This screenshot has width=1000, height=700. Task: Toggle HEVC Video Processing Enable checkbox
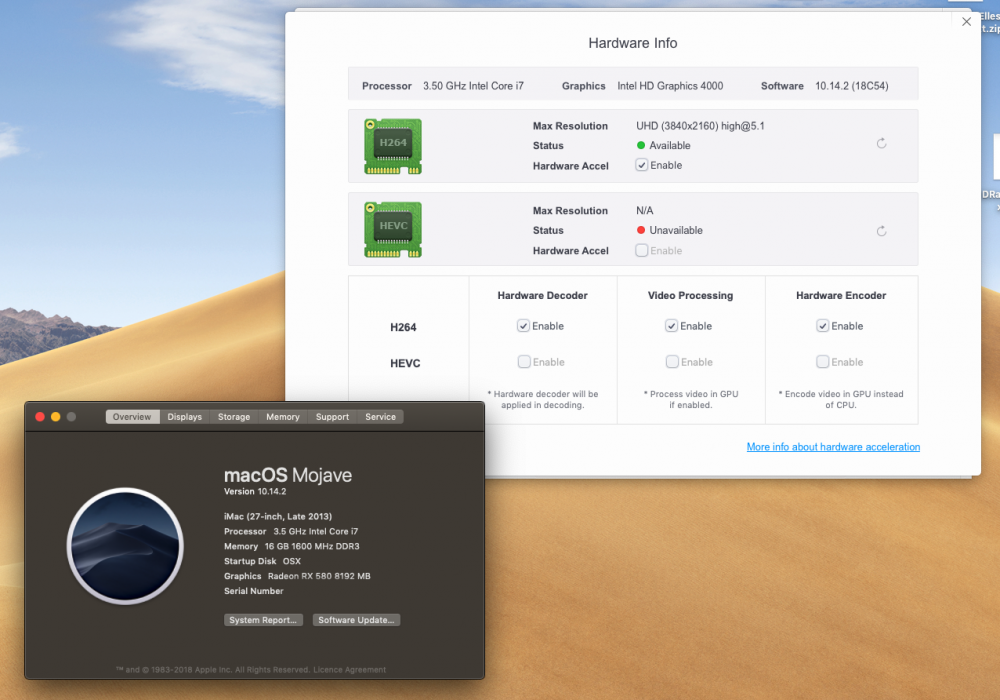point(672,361)
